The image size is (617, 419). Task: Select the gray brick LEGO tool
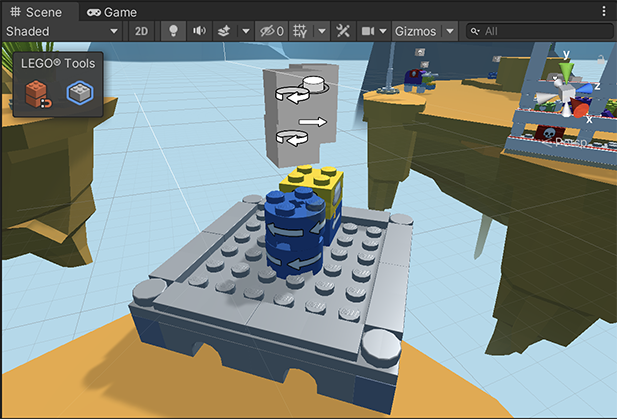78,94
